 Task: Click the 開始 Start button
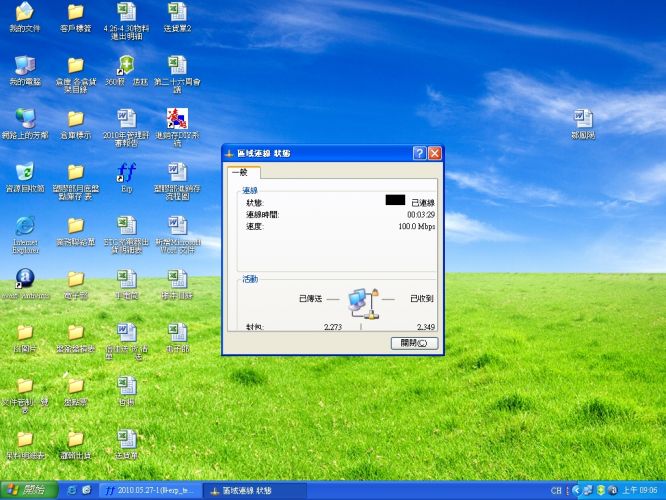pos(28,490)
